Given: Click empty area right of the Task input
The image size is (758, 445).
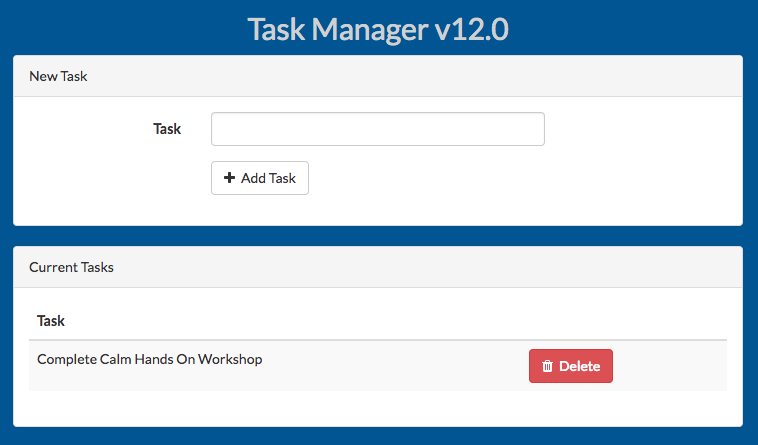Looking at the screenshot, I should point(643,129).
